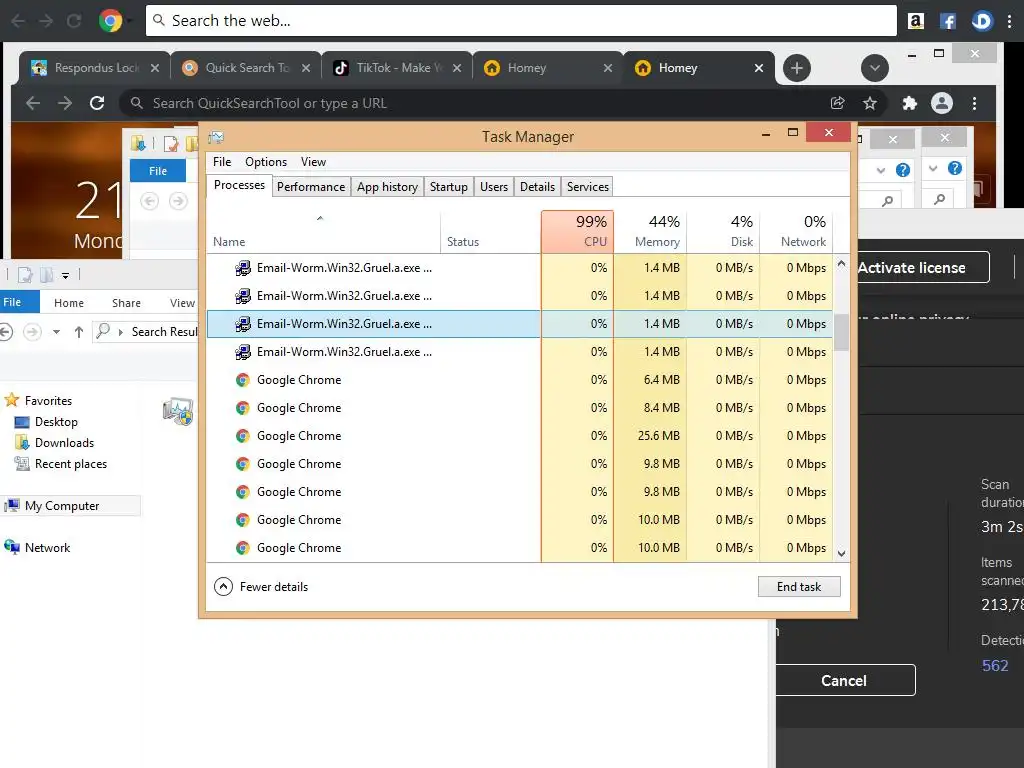Image resolution: width=1024 pixels, height=768 pixels.
Task: Bookmark this page with the star icon
Action: 870,103
